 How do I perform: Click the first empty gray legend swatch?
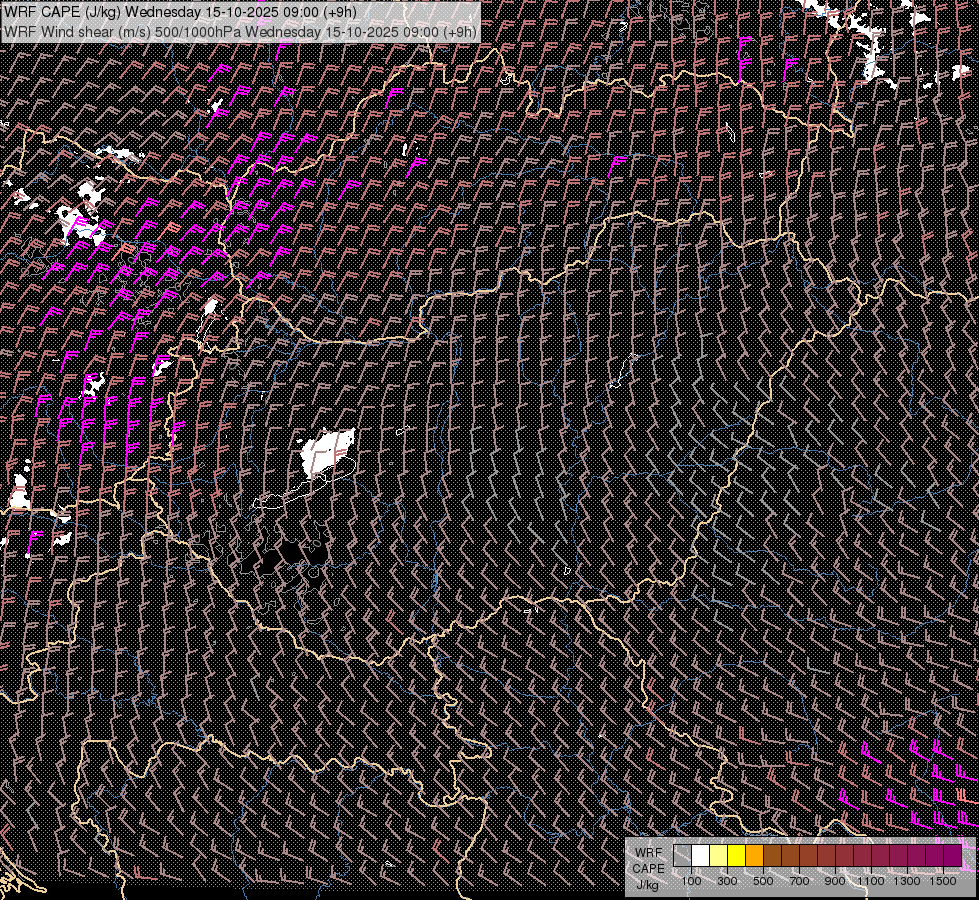682,855
